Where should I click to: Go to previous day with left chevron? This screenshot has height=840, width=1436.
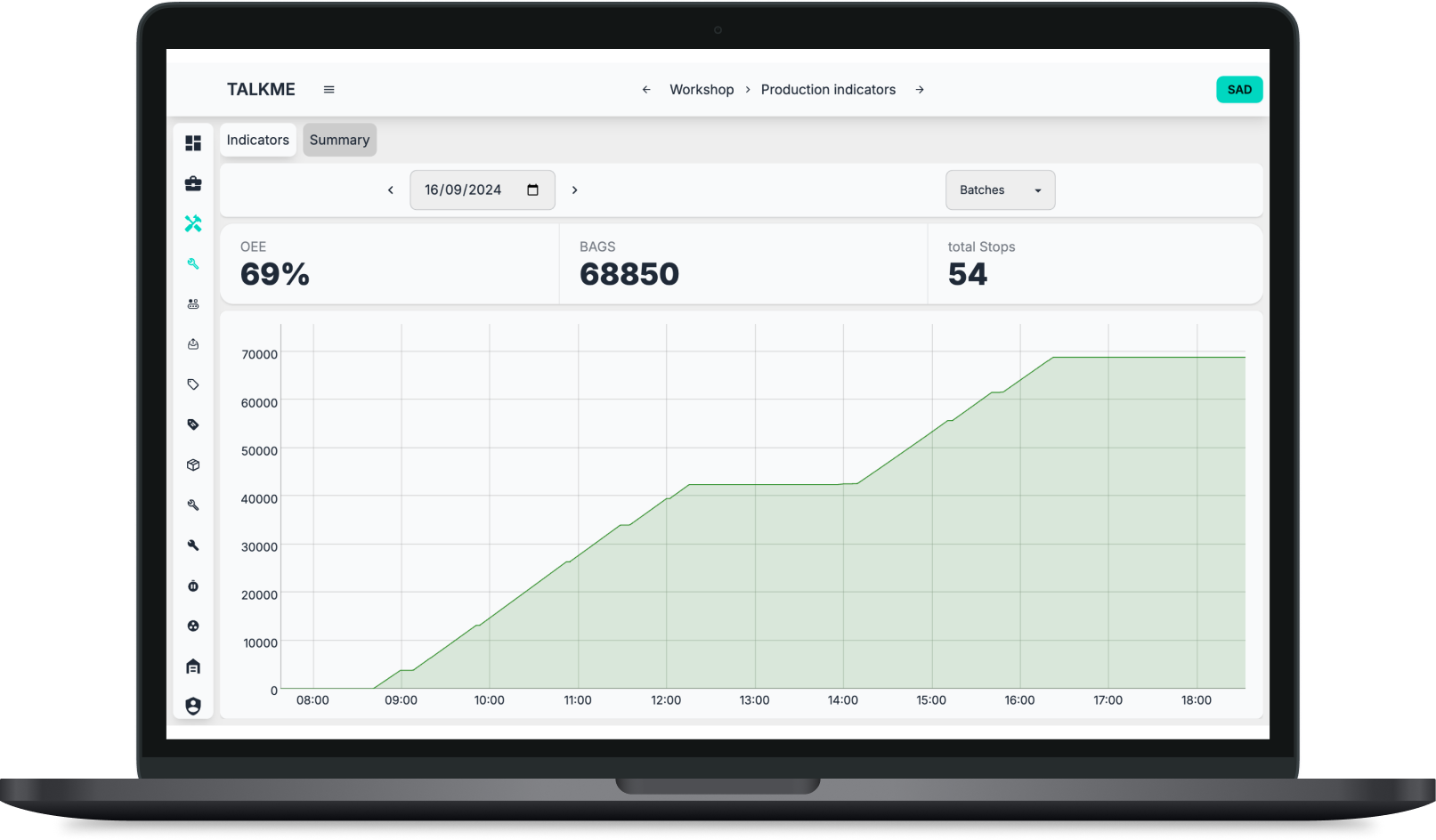point(390,190)
